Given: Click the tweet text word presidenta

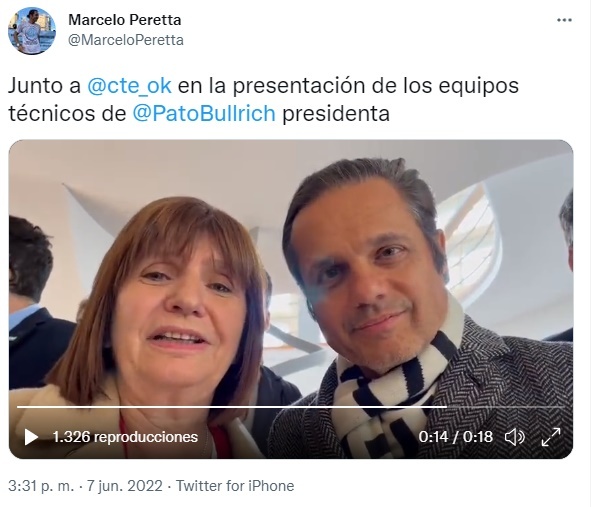Looking at the screenshot, I should 336,113.
